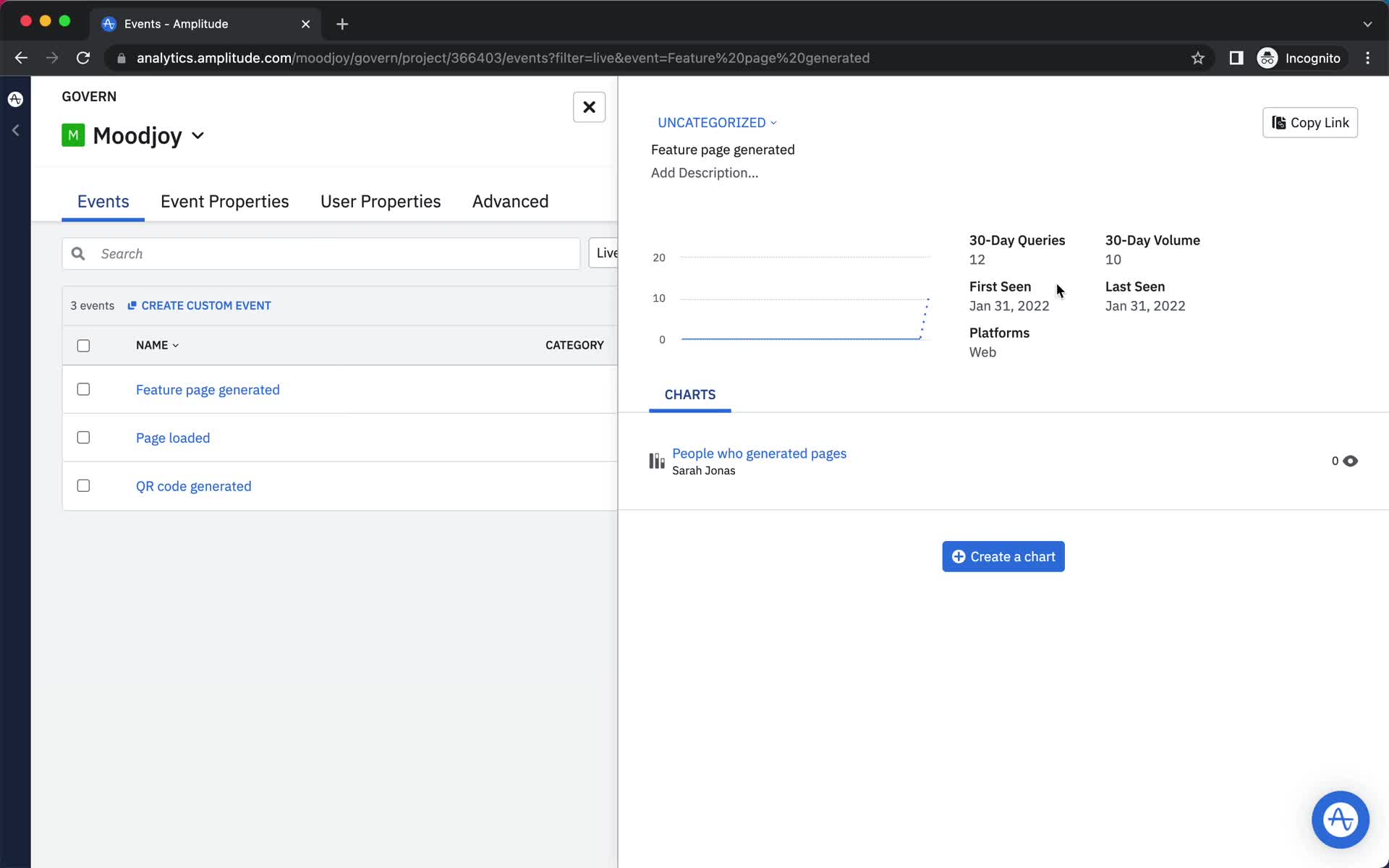Click the Incognito profile indicator
The image size is (1389, 868).
(1299, 58)
